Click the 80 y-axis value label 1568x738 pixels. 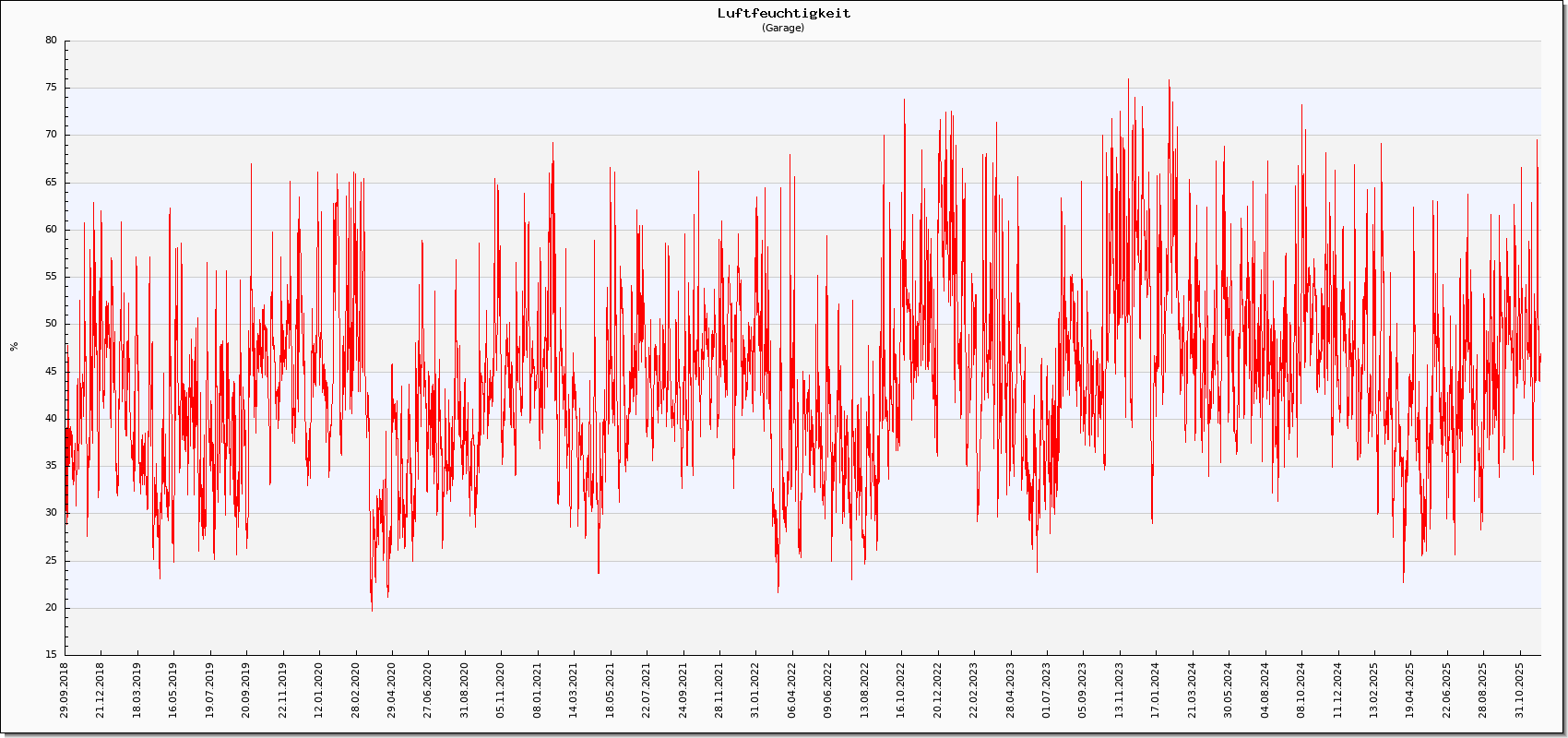click(x=51, y=41)
